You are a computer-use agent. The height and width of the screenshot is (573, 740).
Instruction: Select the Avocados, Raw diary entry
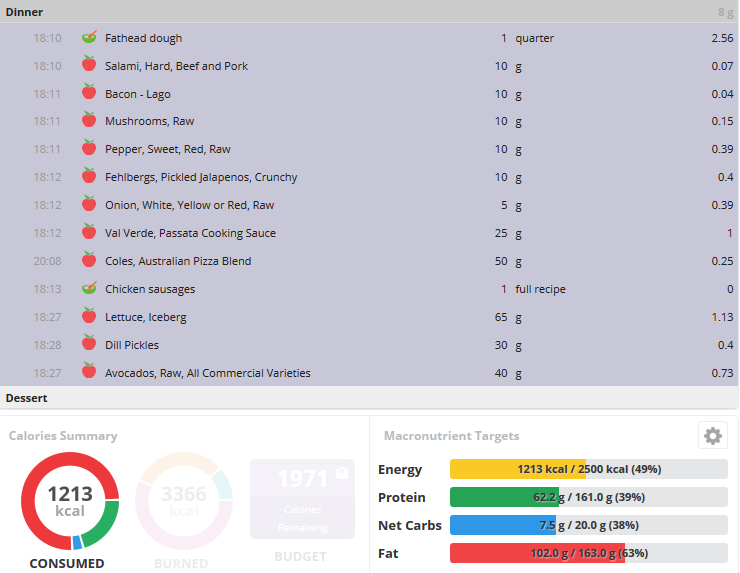point(369,373)
